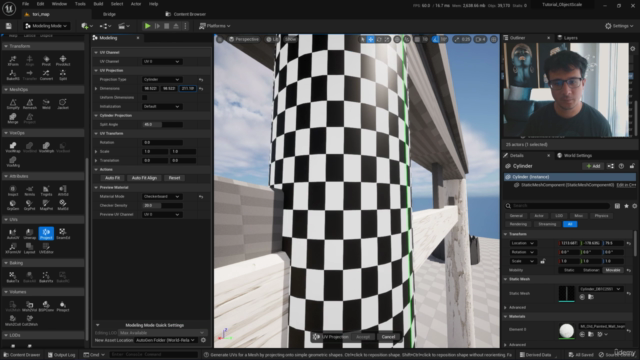Select the Inspect attributes tool
This screenshot has width=640, height=360.
point(13,191)
